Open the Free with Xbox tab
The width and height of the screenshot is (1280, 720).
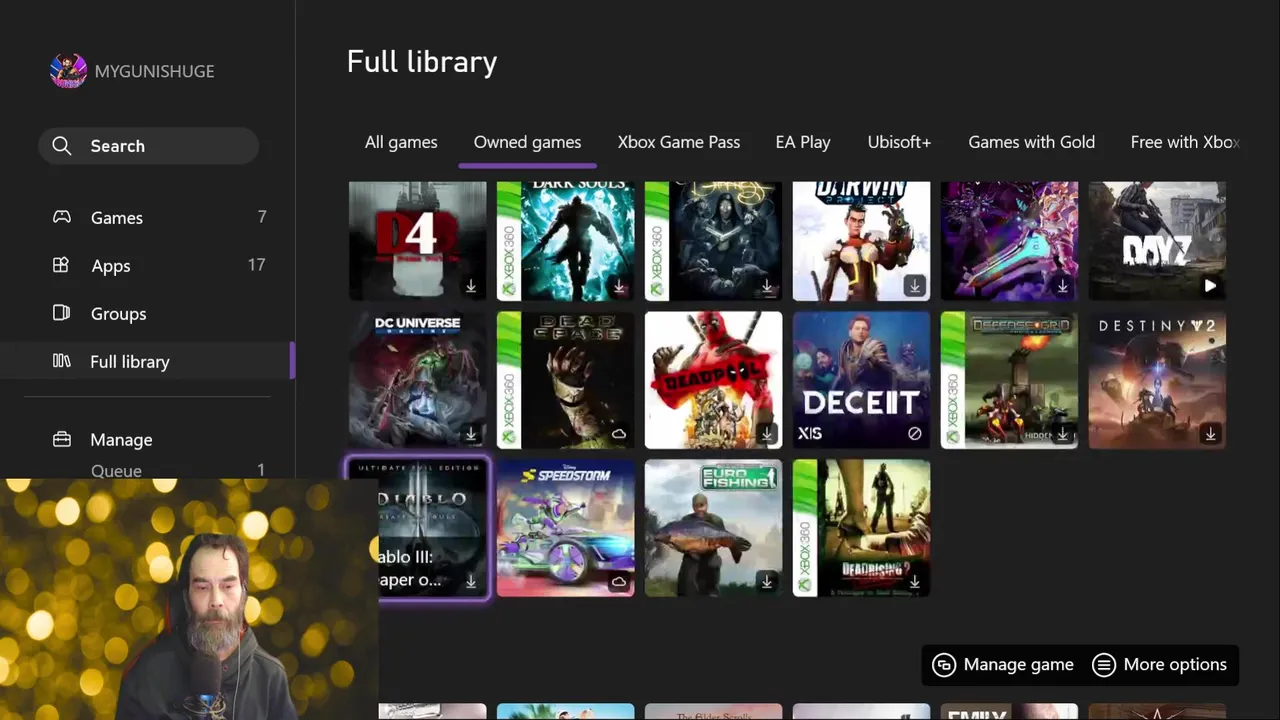pyautogui.click(x=1185, y=142)
